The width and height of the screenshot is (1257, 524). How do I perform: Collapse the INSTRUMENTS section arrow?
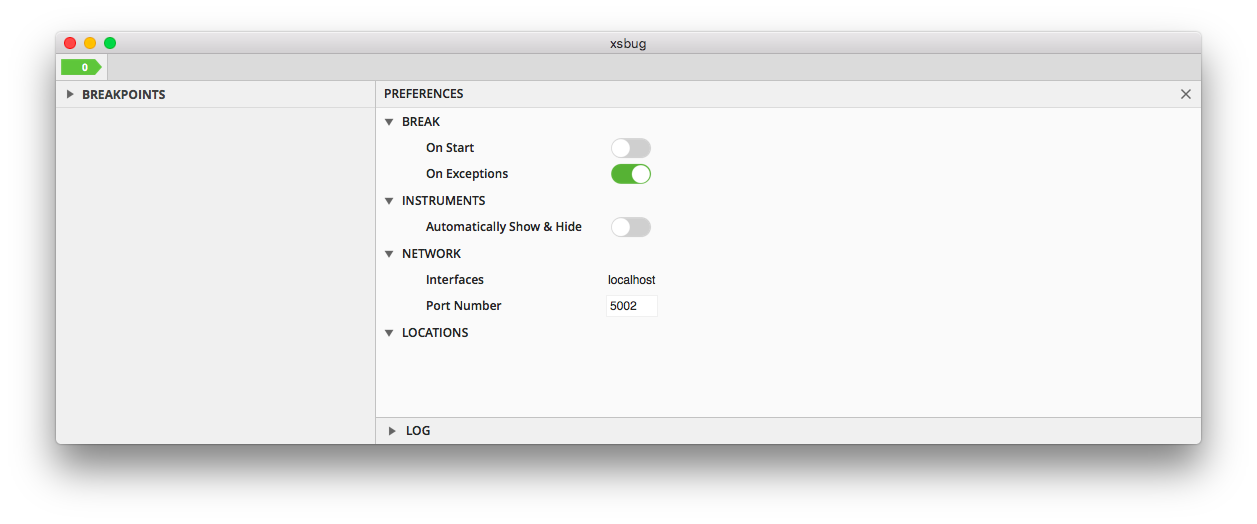(389, 201)
